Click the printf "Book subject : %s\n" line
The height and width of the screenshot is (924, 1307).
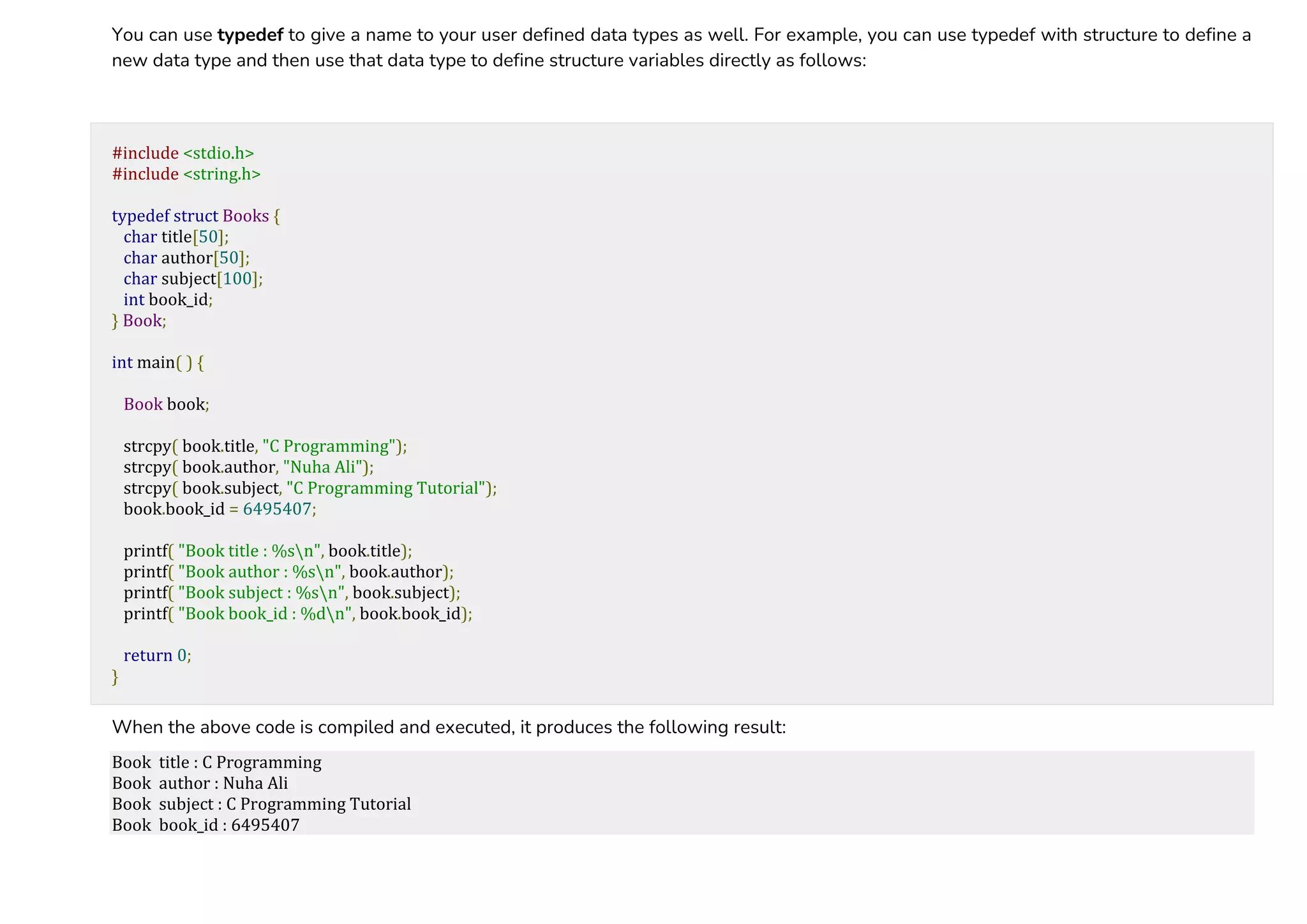(x=292, y=593)
